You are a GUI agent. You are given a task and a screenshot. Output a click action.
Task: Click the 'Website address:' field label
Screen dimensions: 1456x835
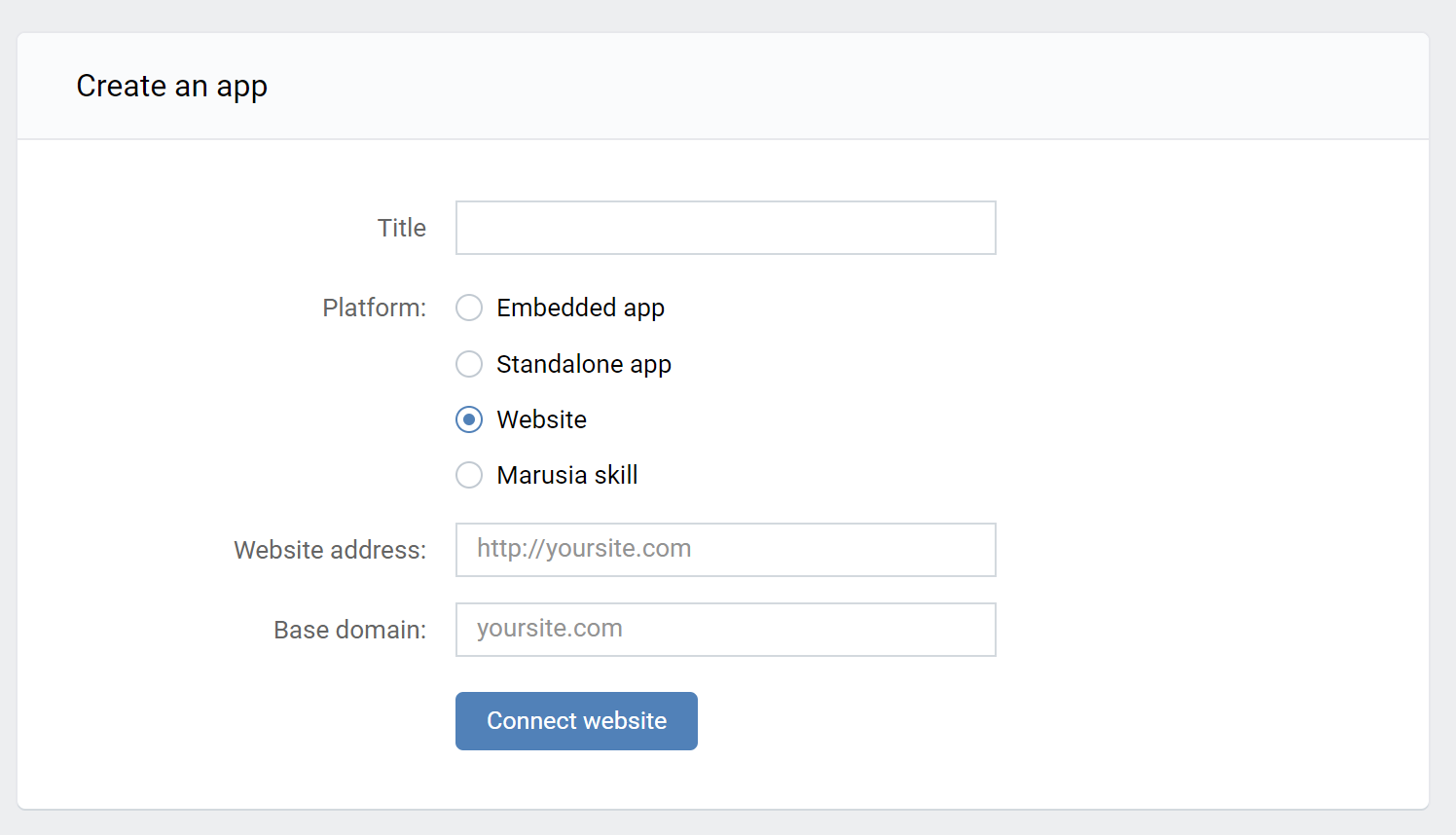[x=330, y=550]
